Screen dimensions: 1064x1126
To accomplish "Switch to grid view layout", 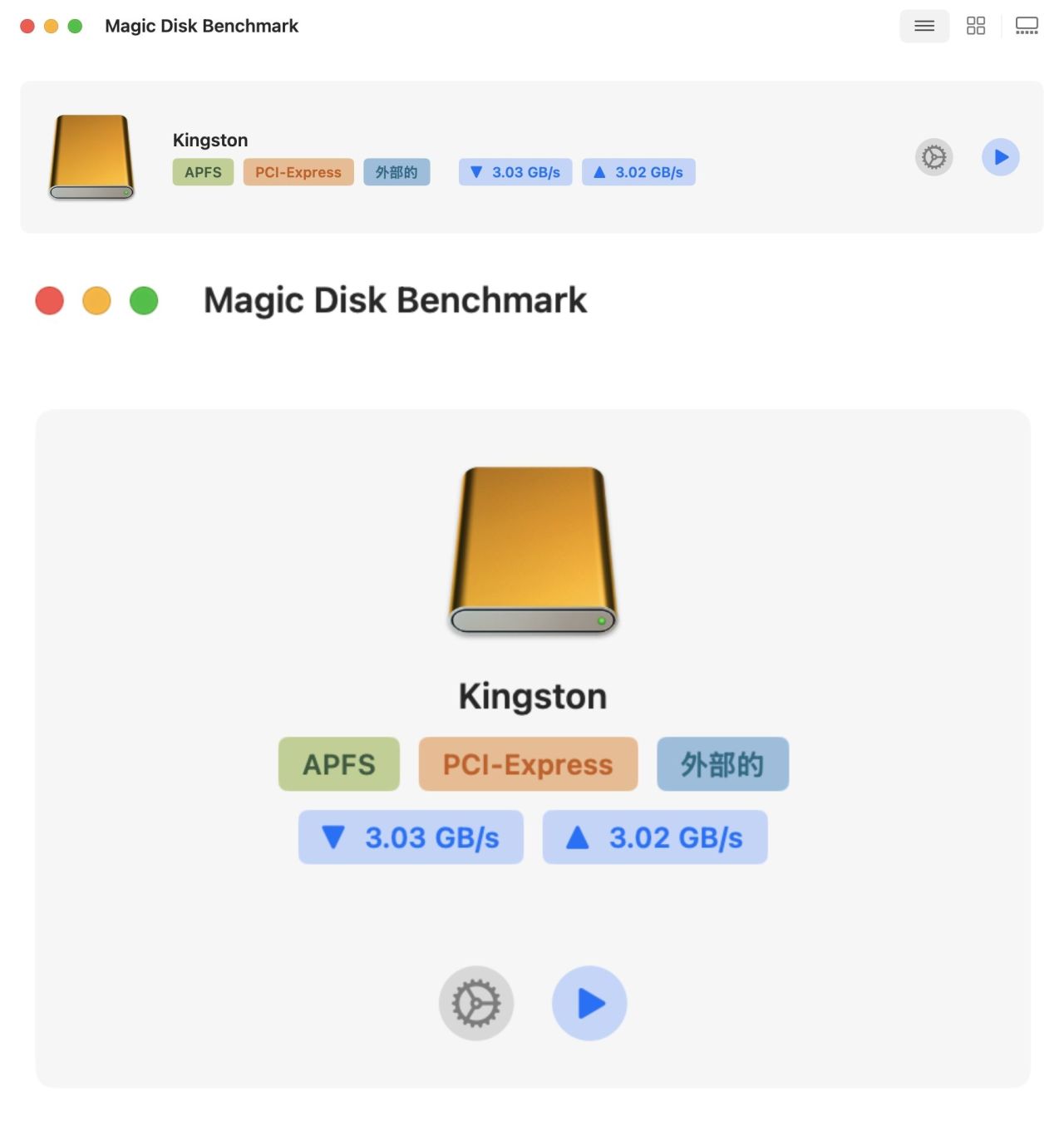I will (x=975, y=26).
